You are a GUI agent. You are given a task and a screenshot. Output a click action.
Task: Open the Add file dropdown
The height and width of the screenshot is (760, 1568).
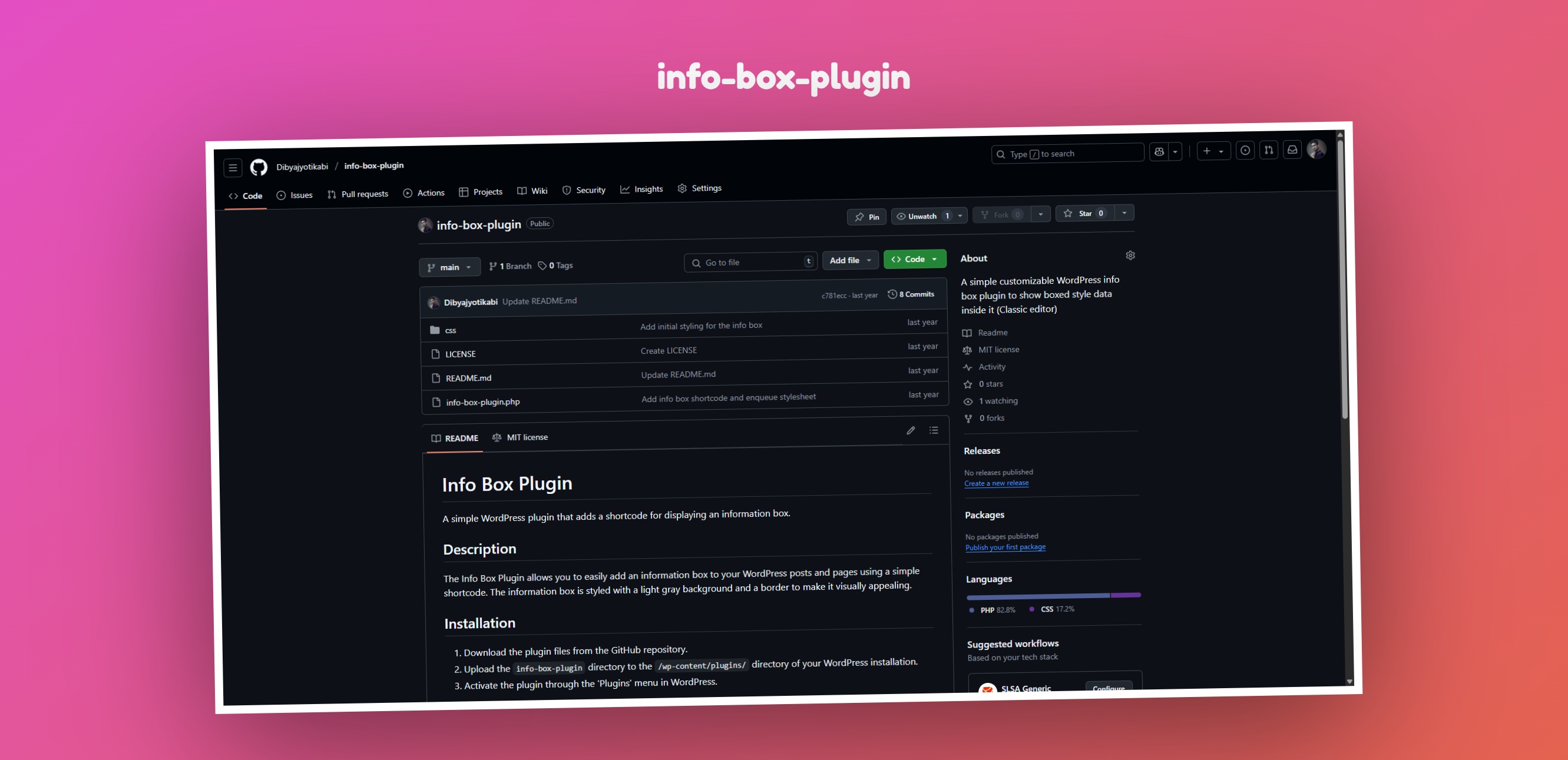click(850, 260)
